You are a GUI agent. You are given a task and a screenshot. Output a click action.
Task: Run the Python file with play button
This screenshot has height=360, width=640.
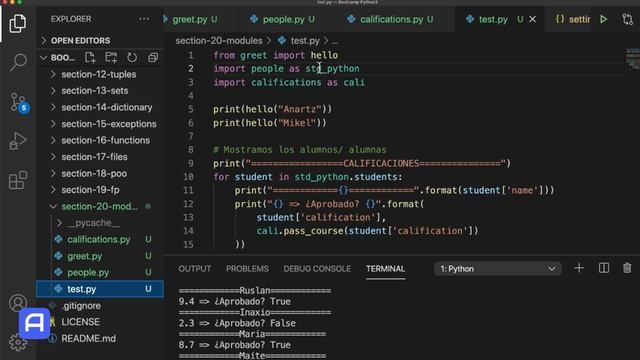coord(604,19)
